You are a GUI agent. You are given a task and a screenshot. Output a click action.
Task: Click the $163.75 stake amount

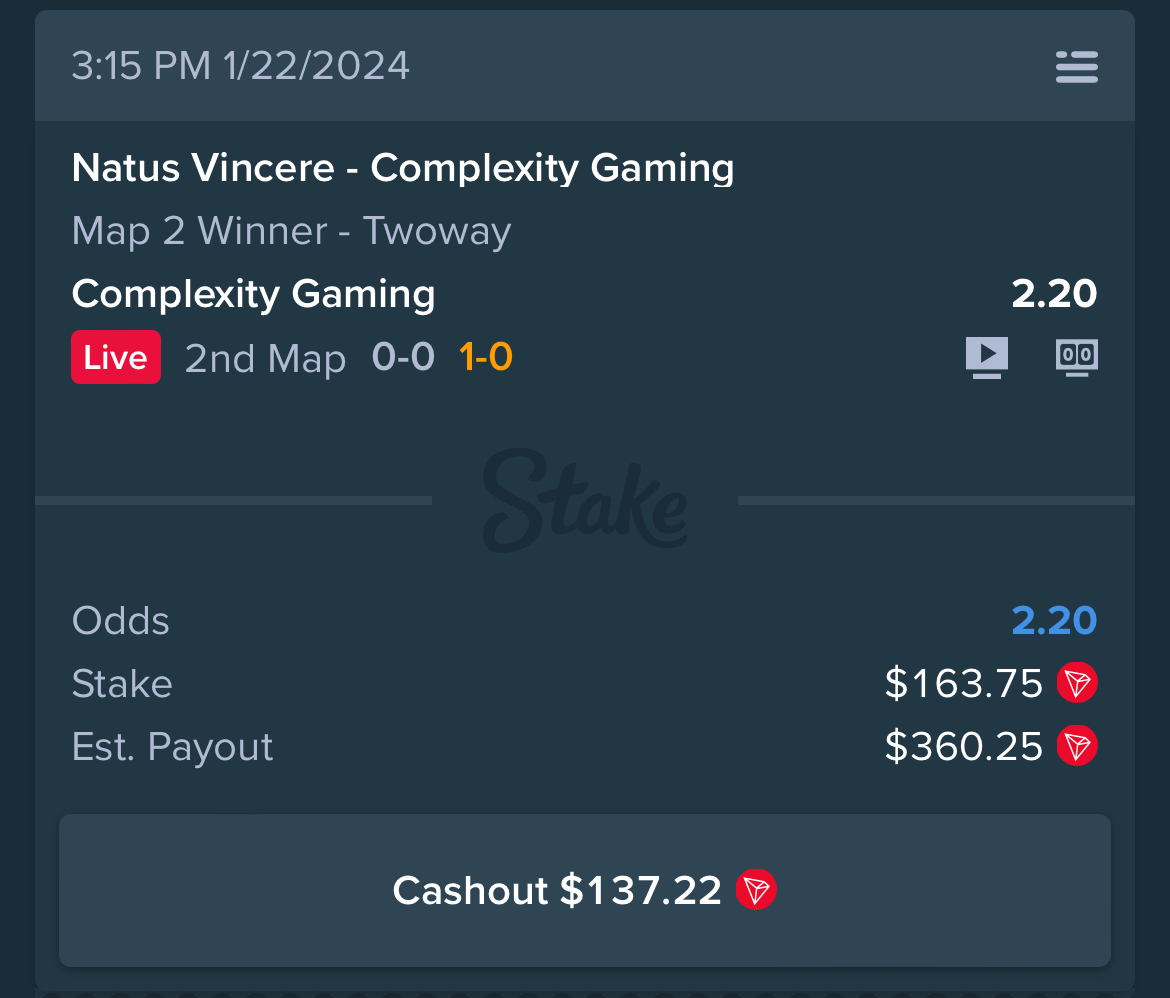click(963, 683)
